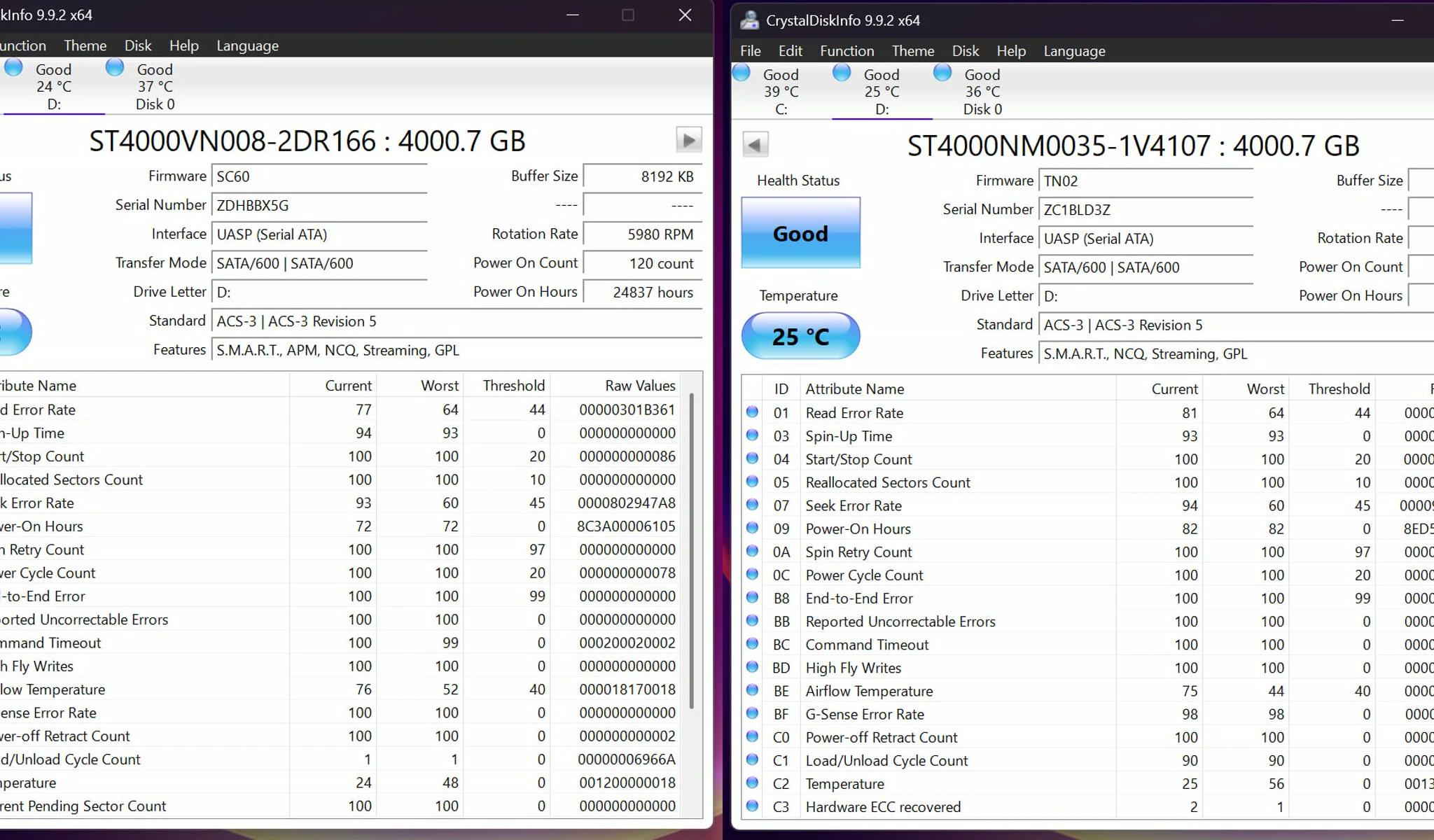
Task: Click status dot for Hardware ECC recovered row
Action: pos(752,806)
